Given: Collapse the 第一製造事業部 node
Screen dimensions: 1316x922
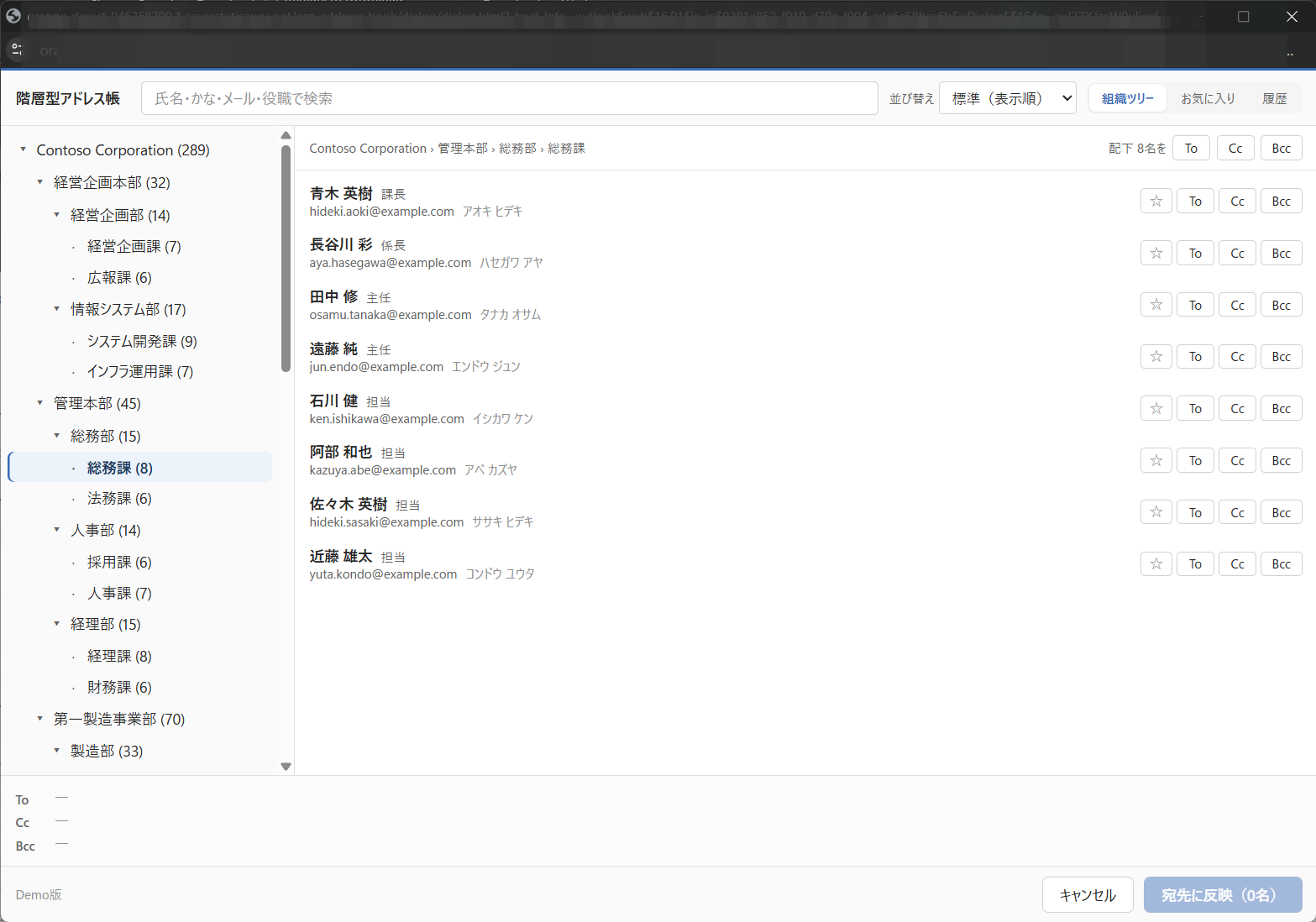Looking at the screenshot, I should [x=40, y=719].
